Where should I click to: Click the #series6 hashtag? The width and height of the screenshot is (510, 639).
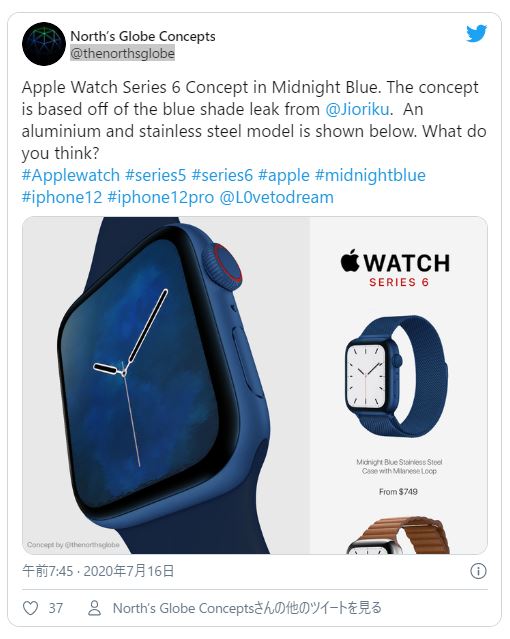point(222,175)
